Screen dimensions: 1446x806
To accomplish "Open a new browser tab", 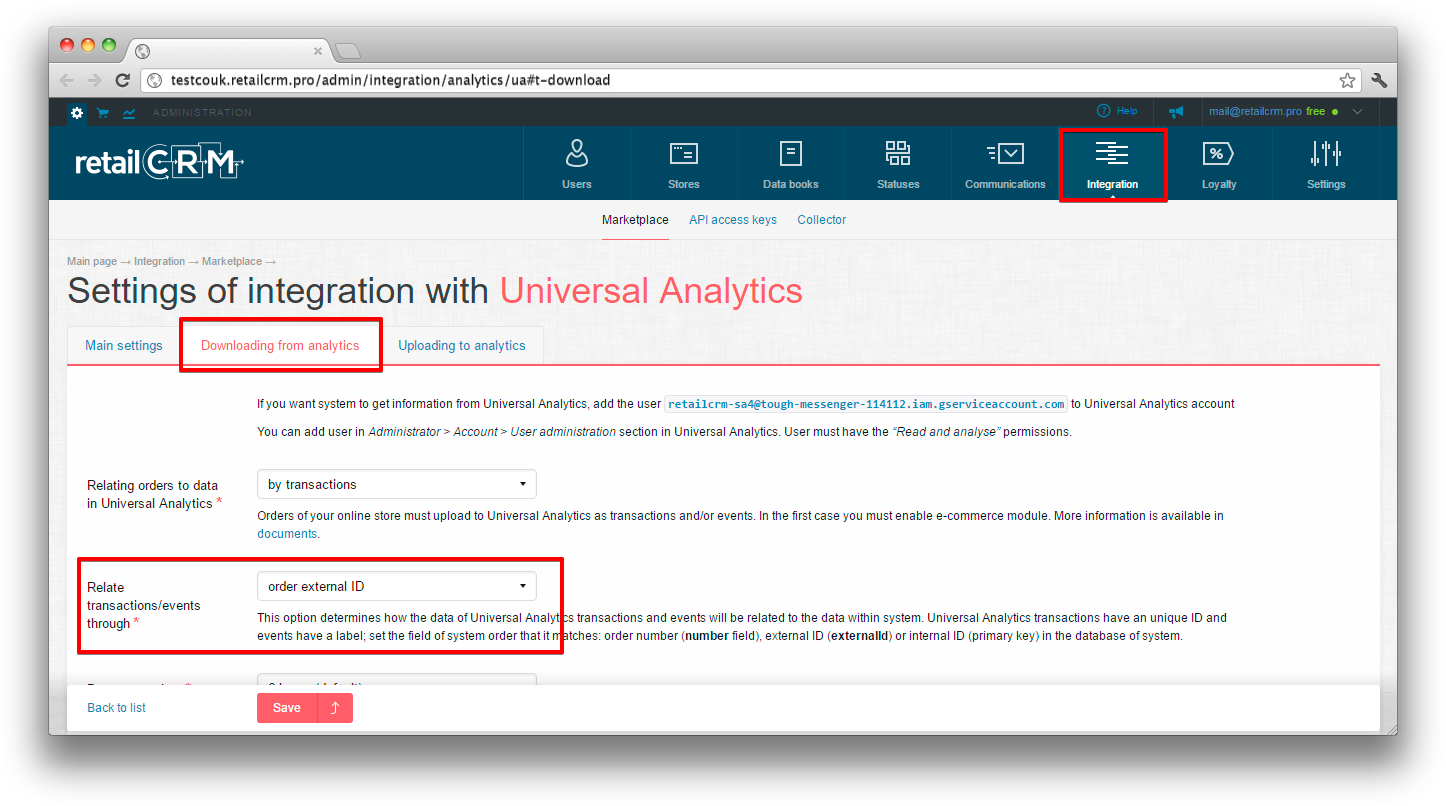I will pyautogui.click(x=347, y=51).
